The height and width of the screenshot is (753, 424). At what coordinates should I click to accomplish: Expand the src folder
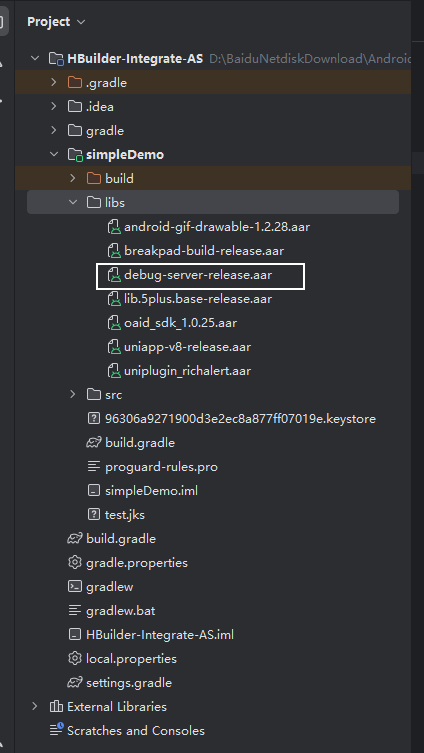pos(73,395)
